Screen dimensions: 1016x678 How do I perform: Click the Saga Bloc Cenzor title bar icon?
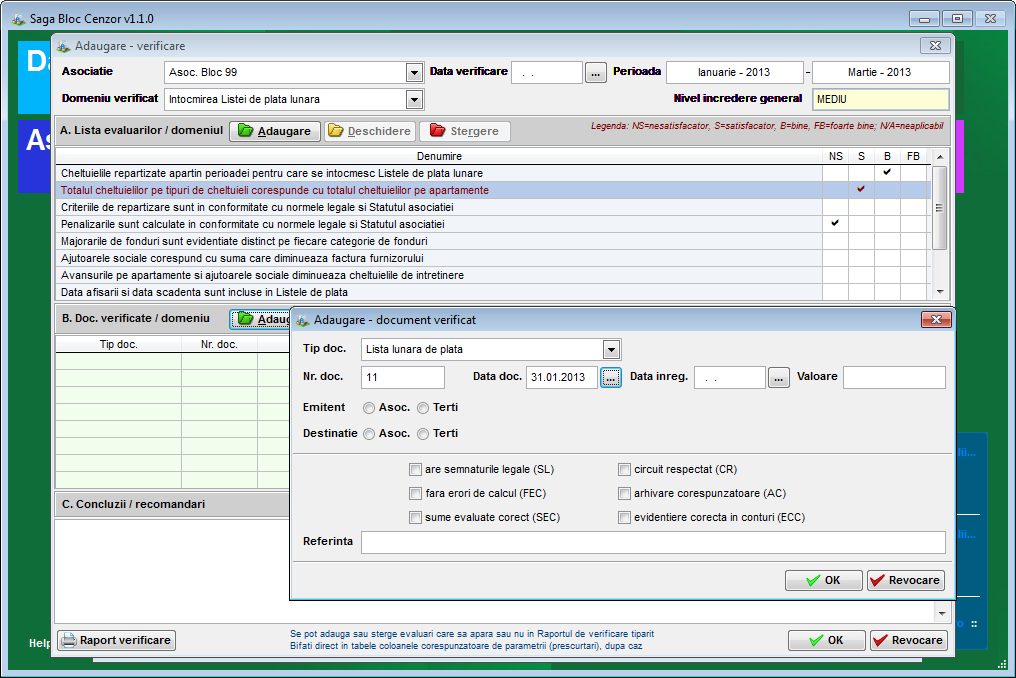point(18,19)
